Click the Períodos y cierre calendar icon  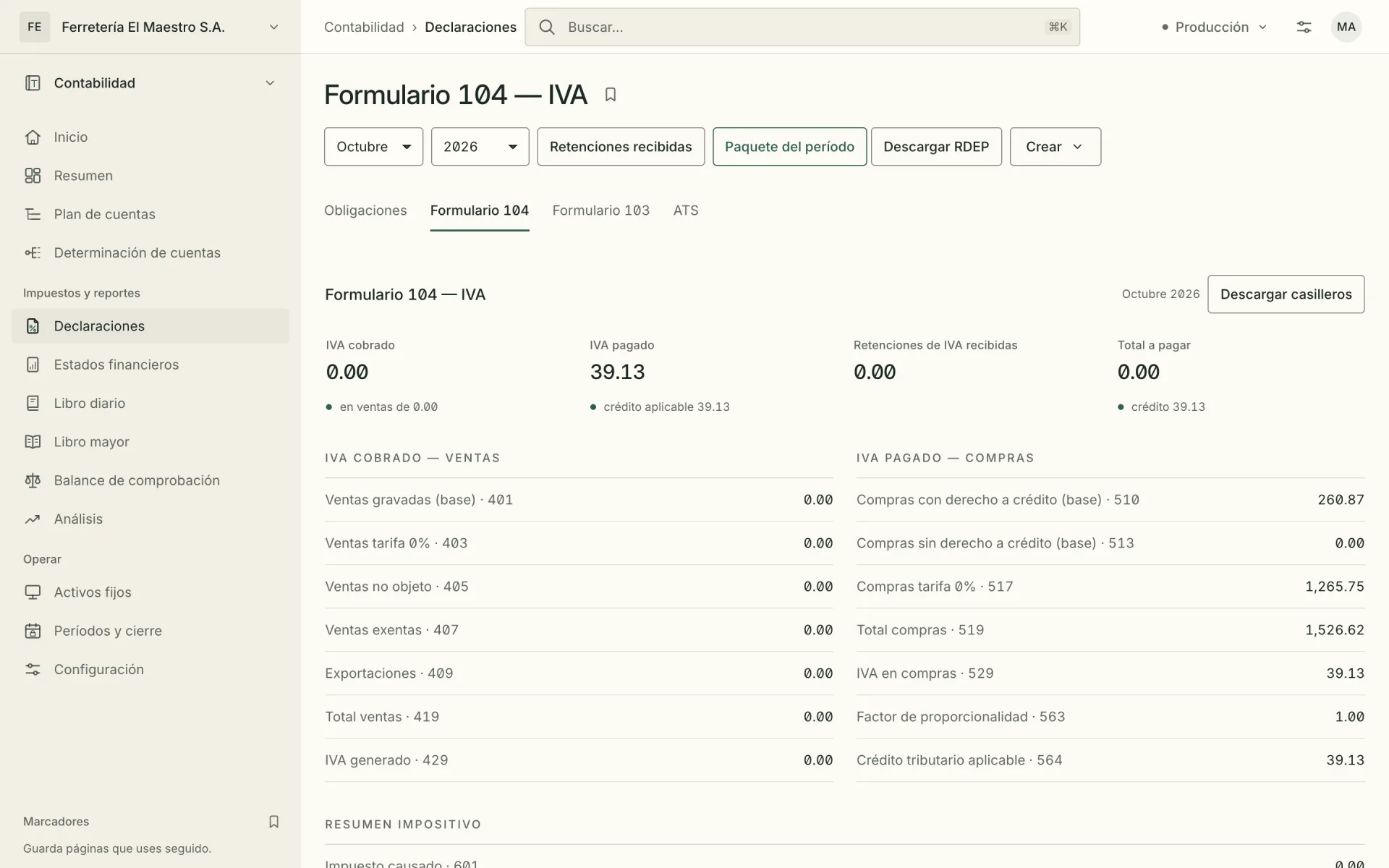point(33,631)
